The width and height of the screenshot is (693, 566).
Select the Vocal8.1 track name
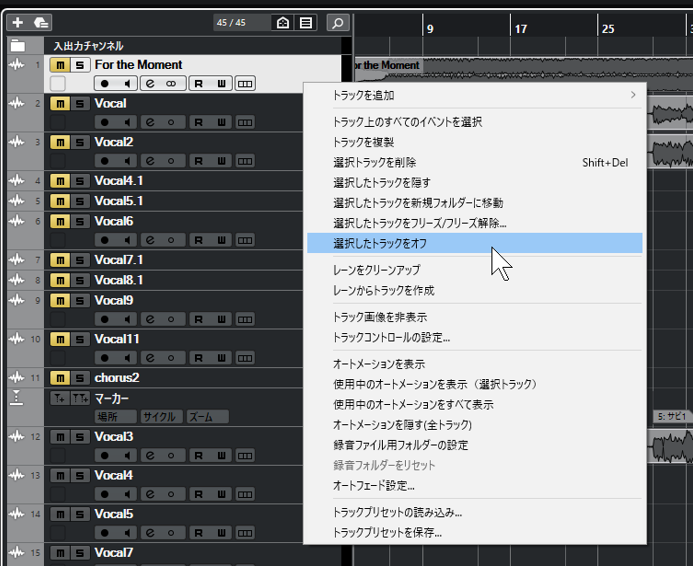coord(119,280)
